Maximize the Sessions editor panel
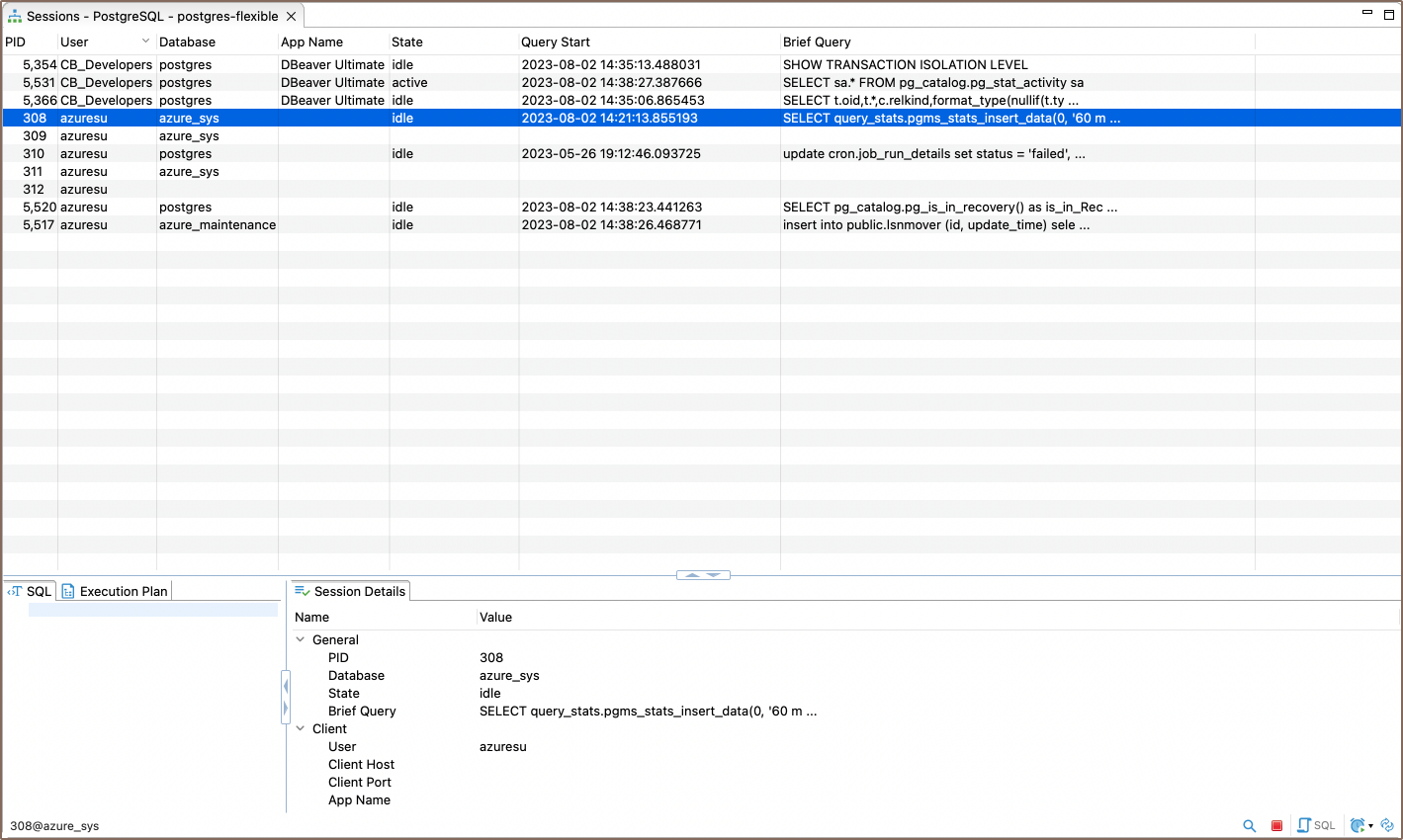Viewport: 1403px width, 840px height. tap(1389, 14)
